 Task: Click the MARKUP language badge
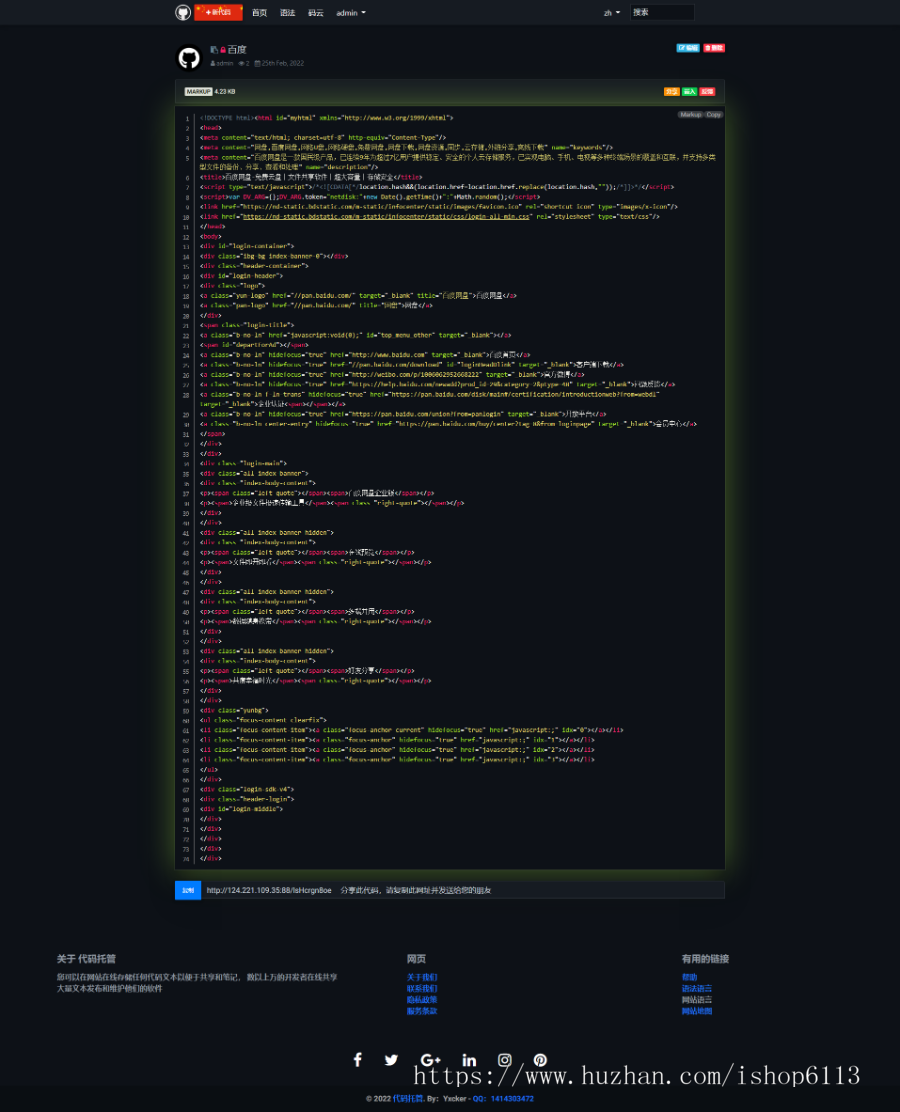[x=198, y=91]
